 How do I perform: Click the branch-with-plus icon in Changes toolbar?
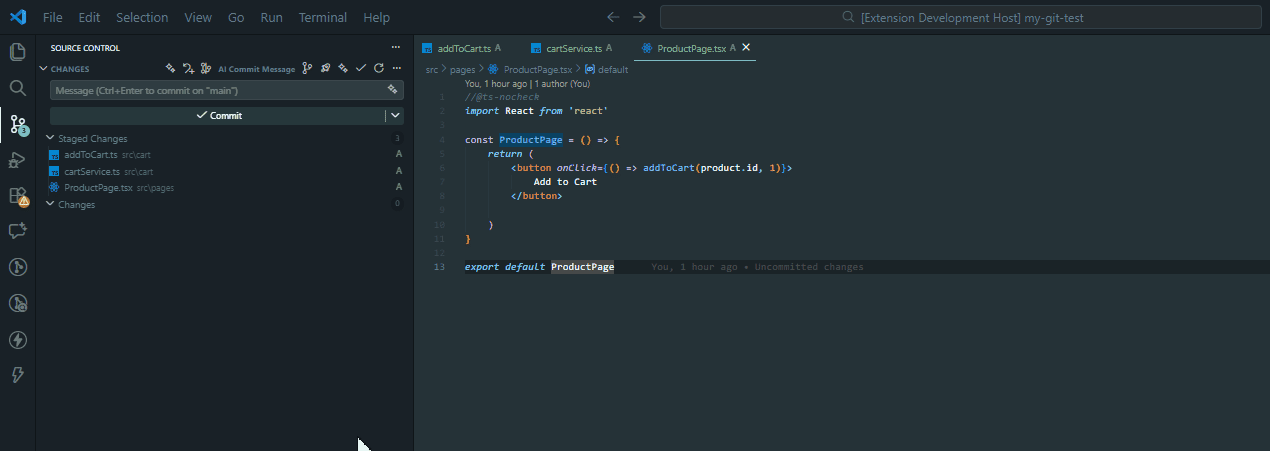click(x=188, y=69)
